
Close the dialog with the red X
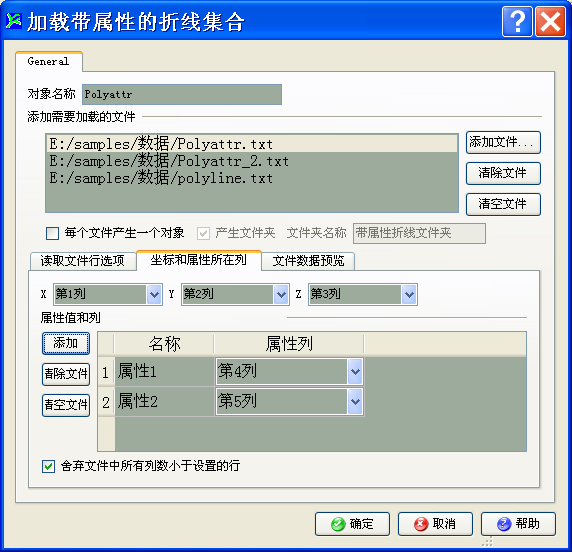tap(550, 22)
